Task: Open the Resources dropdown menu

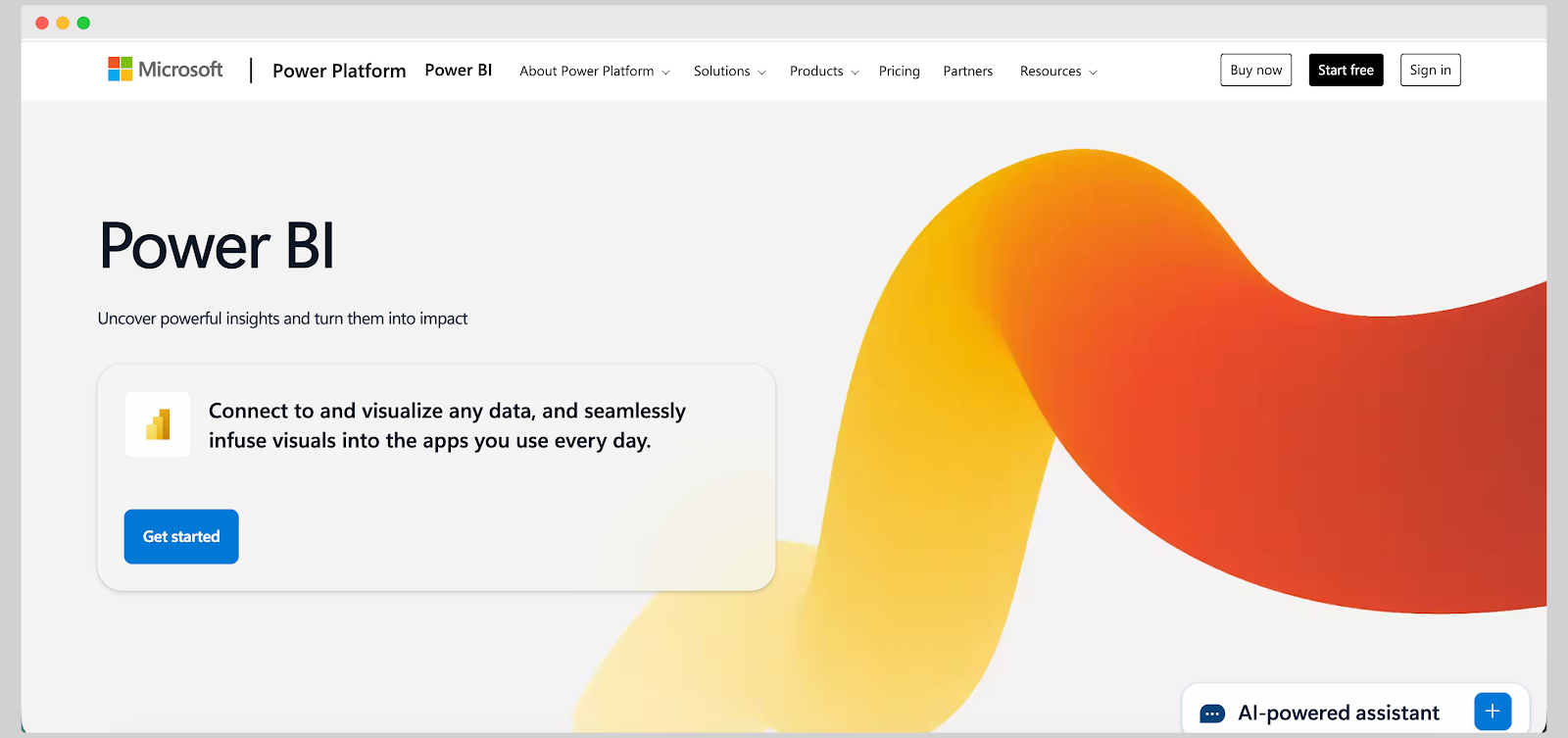Action: point(1058,71)
